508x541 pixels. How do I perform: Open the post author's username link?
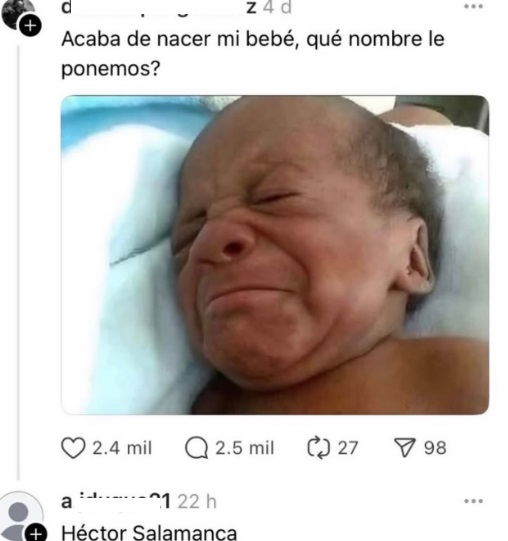pos(159,8)
